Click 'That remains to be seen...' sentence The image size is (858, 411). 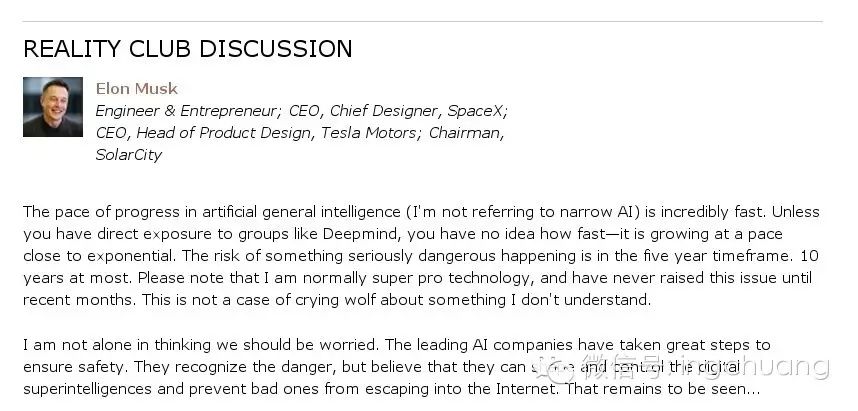[662, 389]
